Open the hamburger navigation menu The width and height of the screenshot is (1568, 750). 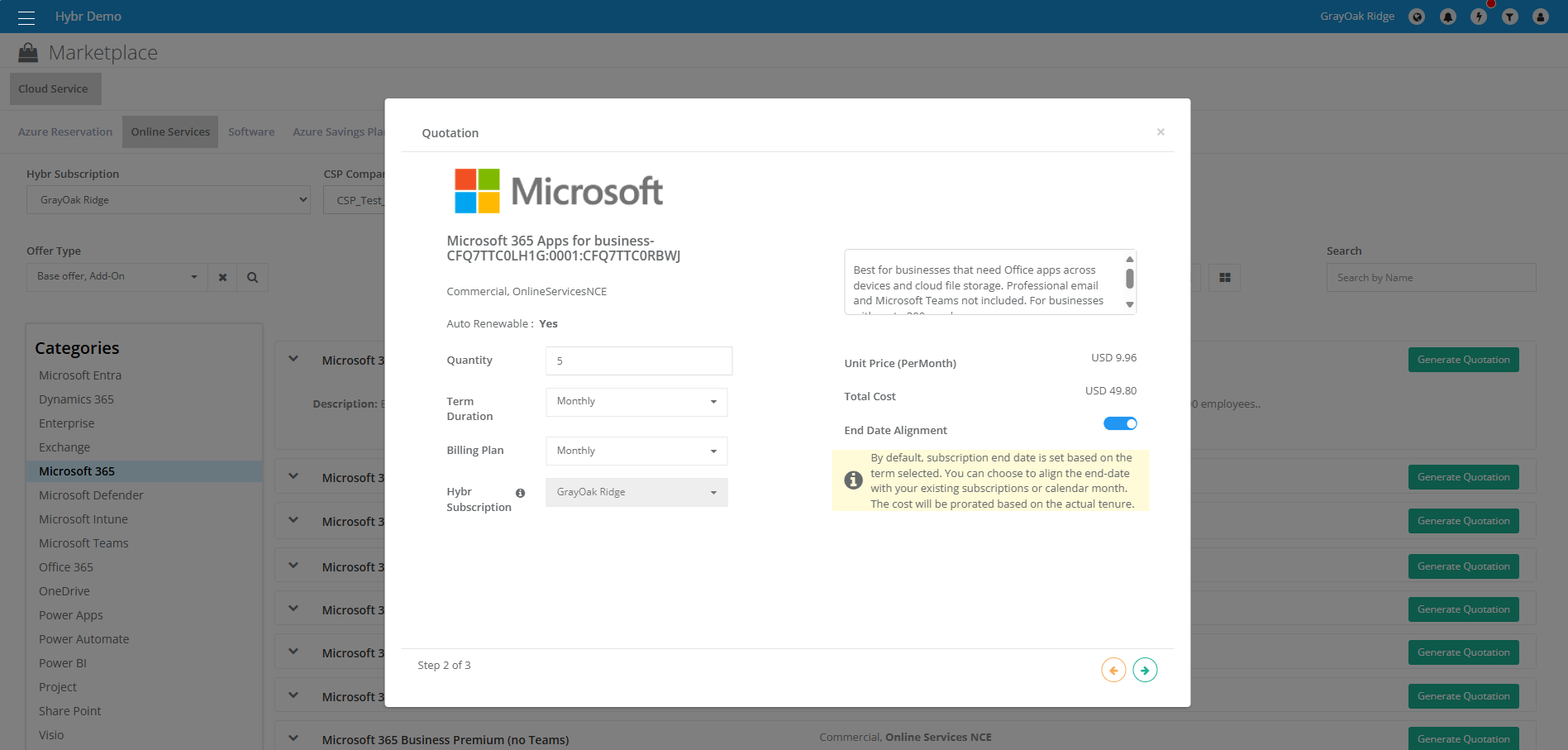pyautogui.click(x=26, y=17)
